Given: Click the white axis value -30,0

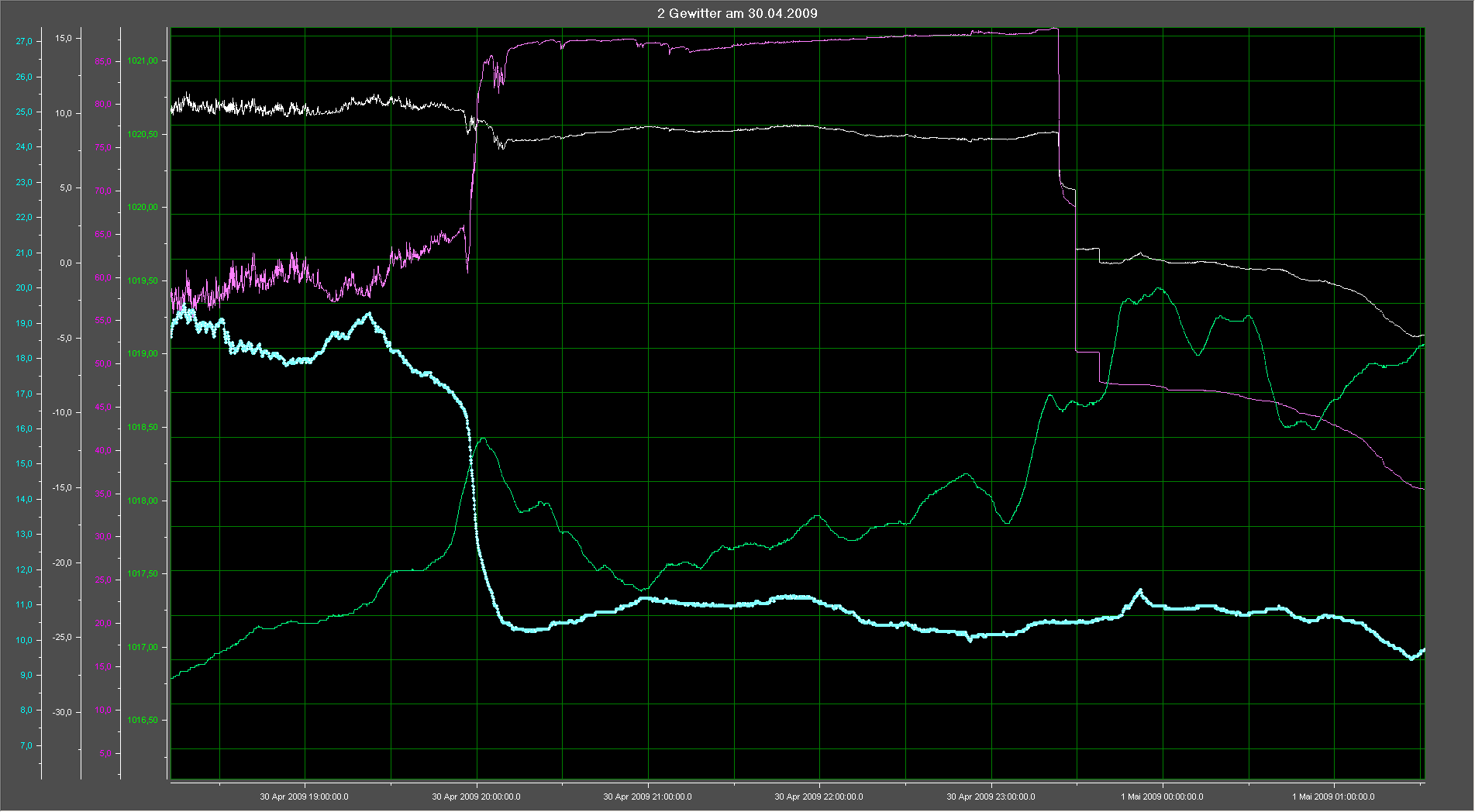Looking at the screenshot, I should [x=61, y=713].
